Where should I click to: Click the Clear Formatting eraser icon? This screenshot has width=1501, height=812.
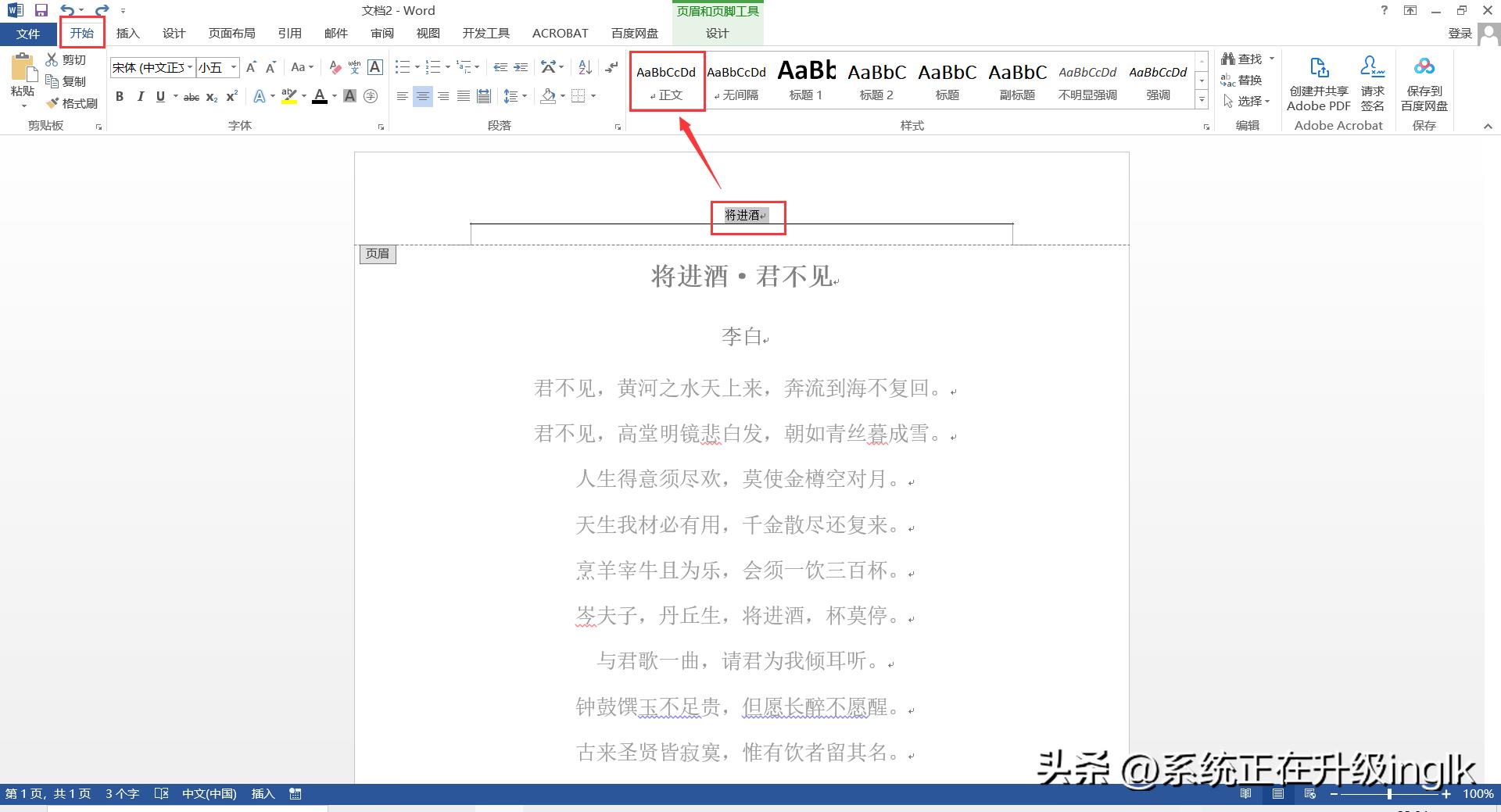click(335, 68)
